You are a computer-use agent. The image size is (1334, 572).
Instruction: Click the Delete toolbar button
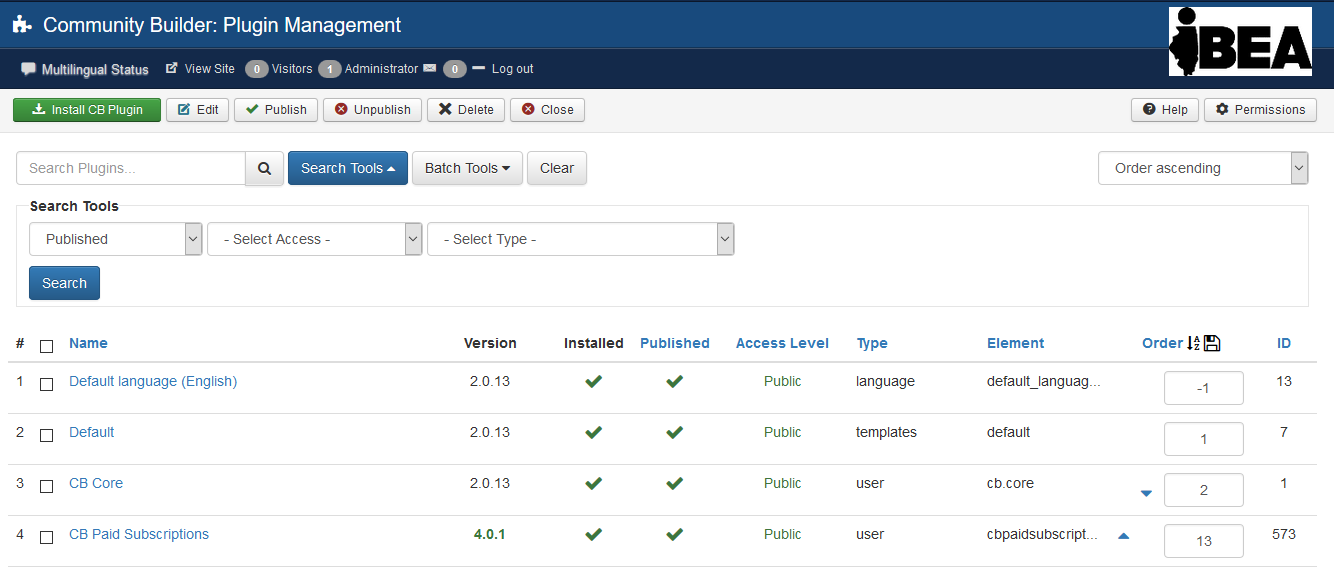(x=466, y=110)
